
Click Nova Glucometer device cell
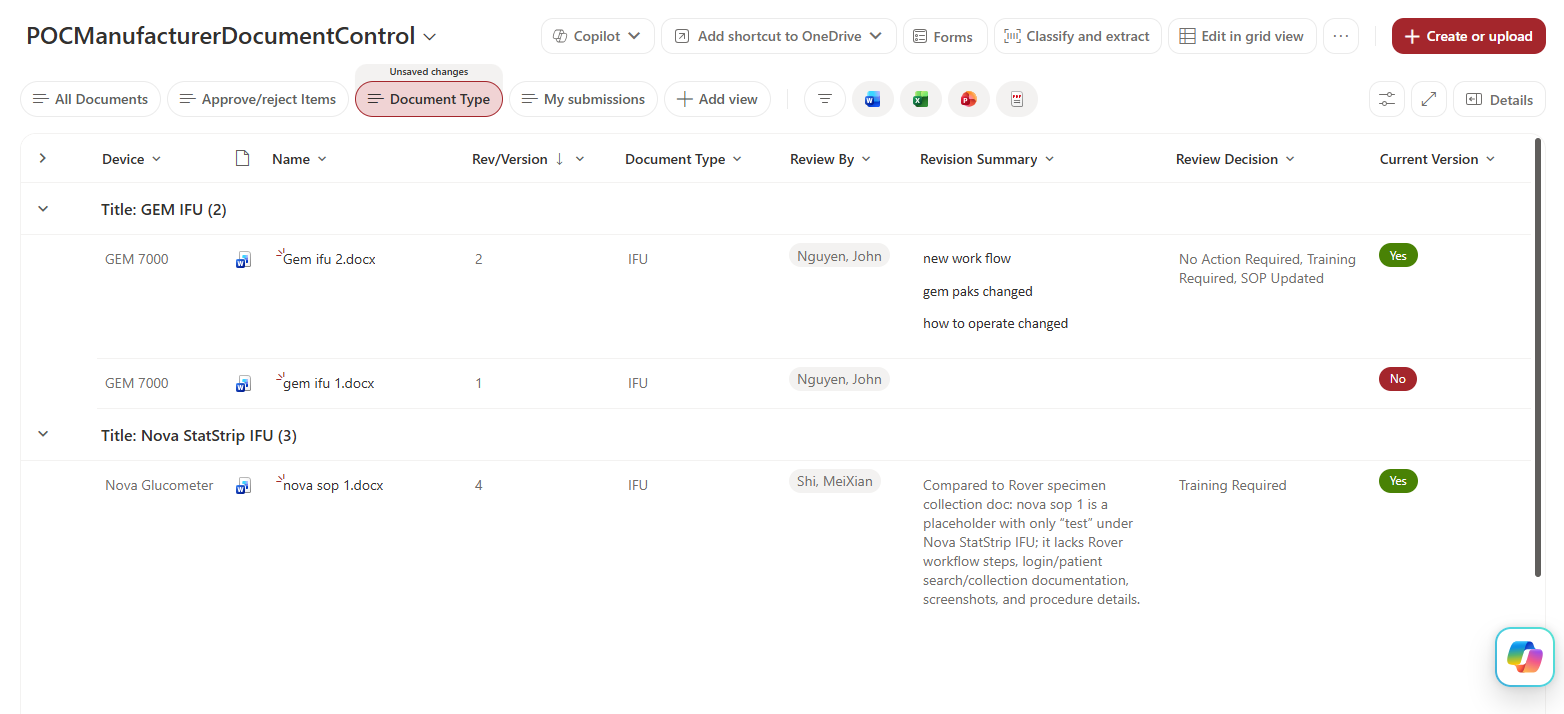159,485
